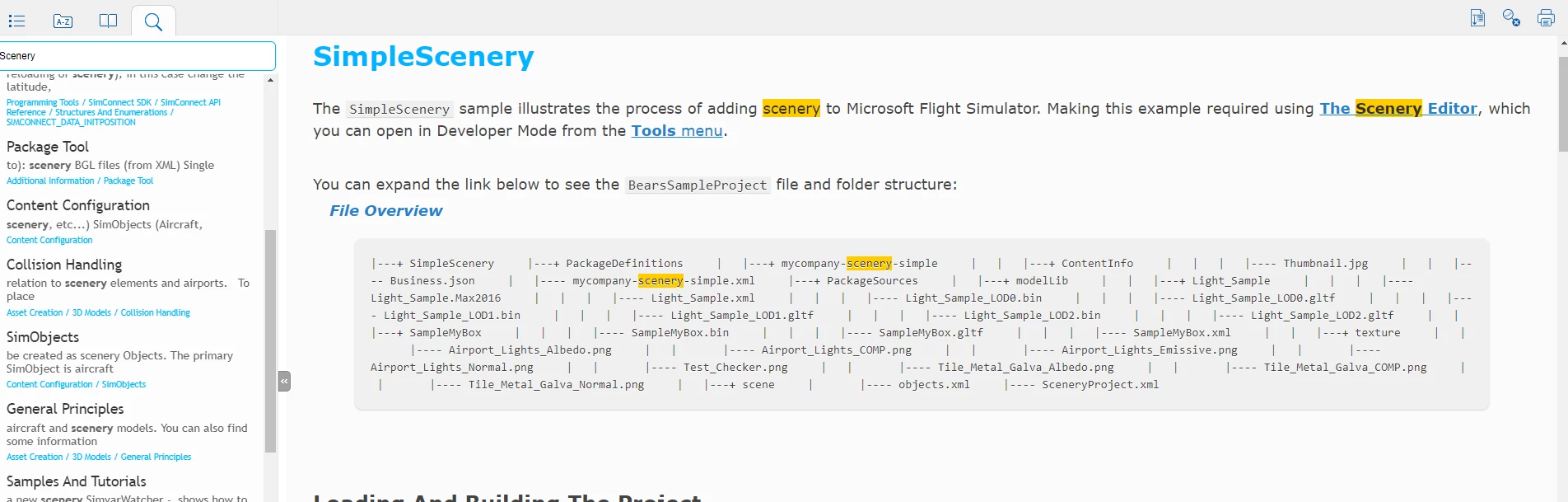Click Light_Sample.Max2016 in the file tree
Viewport: 1568px width, 502px height.
click(x=436, y=298)
